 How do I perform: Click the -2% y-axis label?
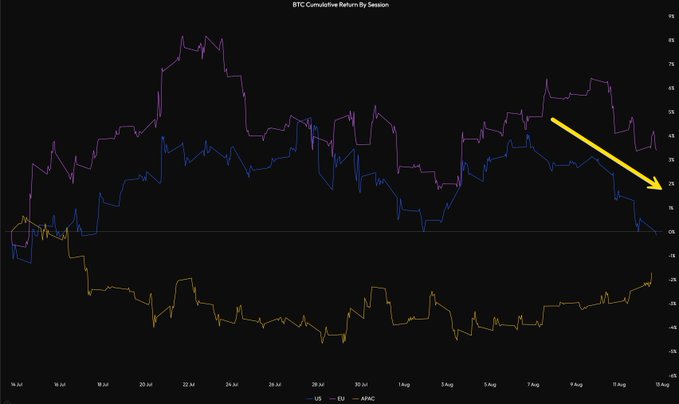(671, 280)
